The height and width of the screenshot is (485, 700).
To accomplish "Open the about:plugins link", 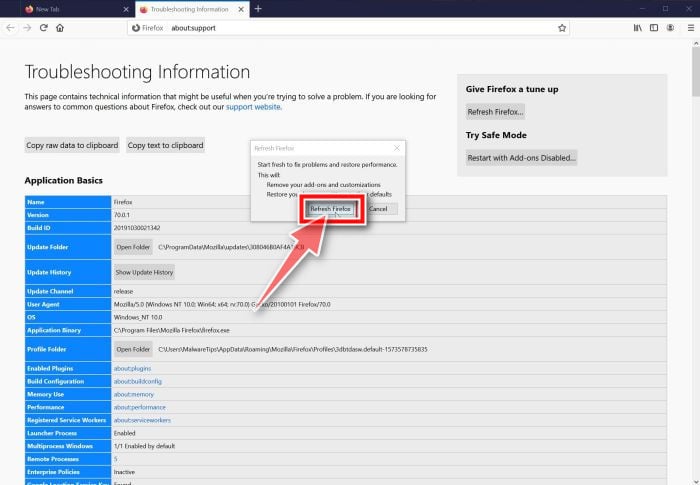I will tap(132, 368).
